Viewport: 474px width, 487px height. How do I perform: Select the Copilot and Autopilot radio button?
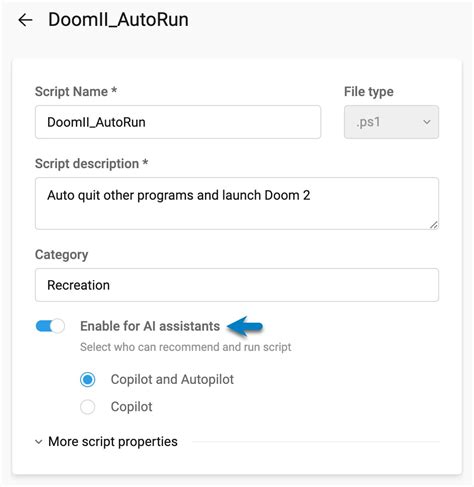88,379
